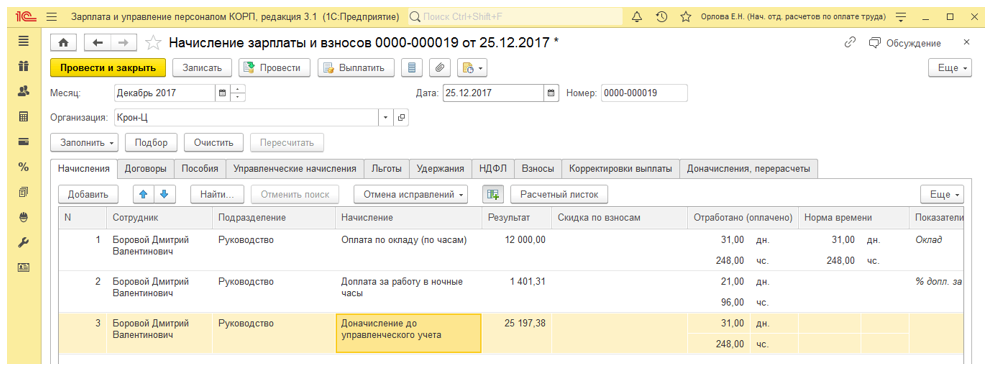
Task: Expand the Заполнить dropdown button
Action: click(x=84, y=143)
